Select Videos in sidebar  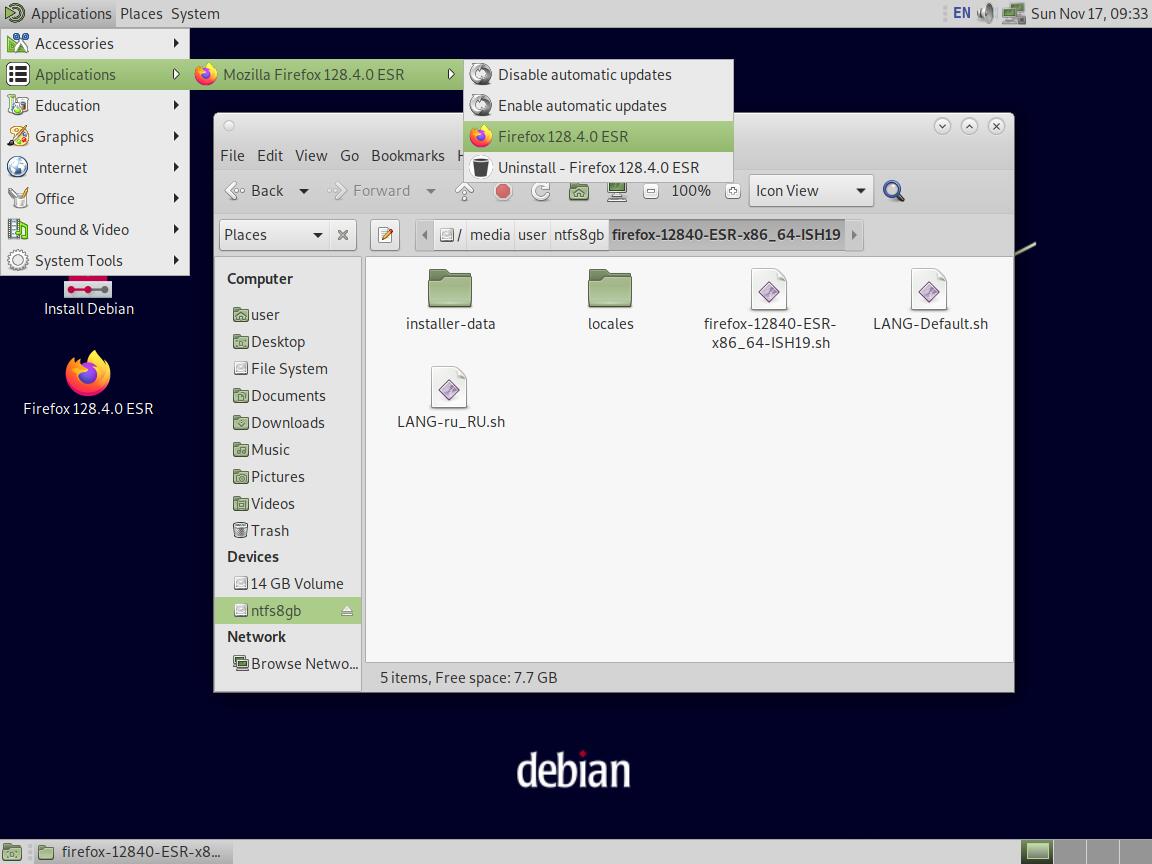click(x=287, y=503)
